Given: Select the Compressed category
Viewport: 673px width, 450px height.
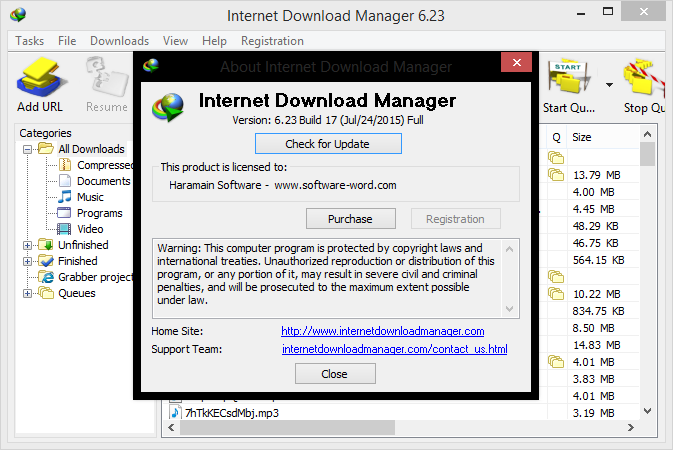Looking at the screenshot, I should [x=105, y=165].
